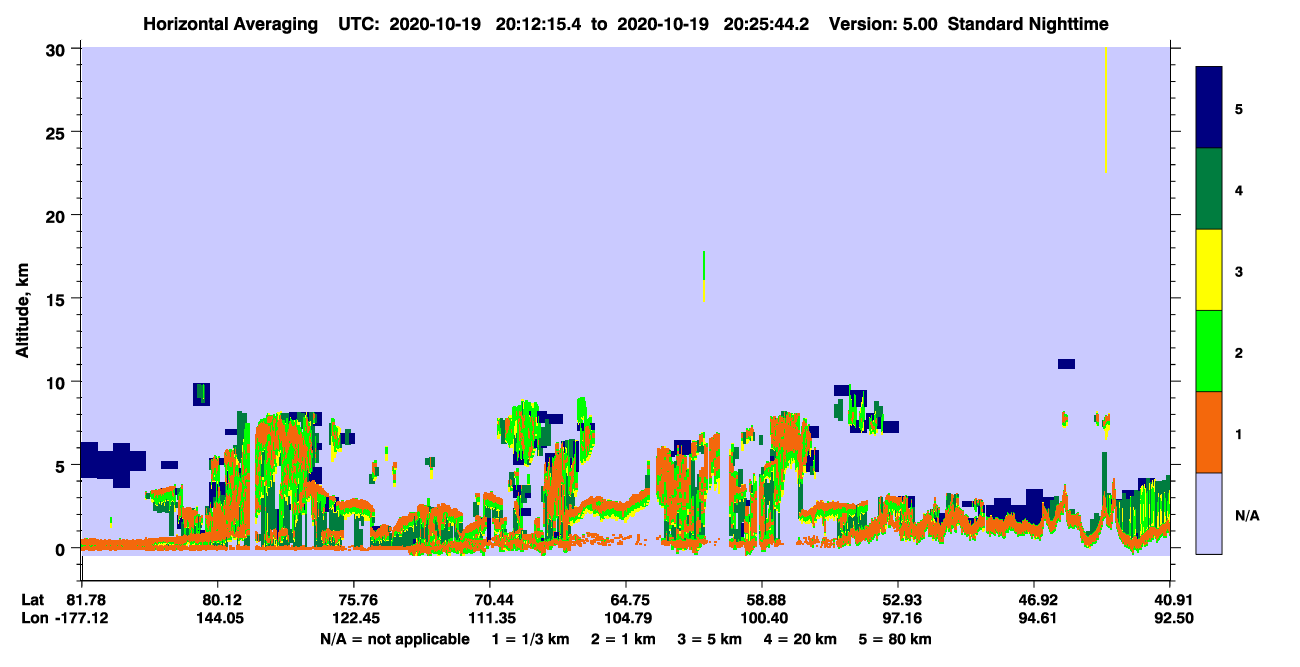1300x667 pixels.
Task: Click the dark blue level 5 color band
Action: click(x=1209, y=108)
